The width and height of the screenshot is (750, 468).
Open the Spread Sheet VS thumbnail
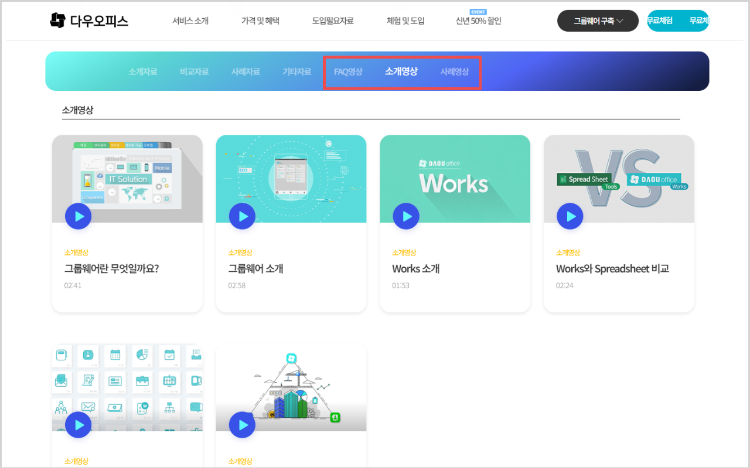click(619, 178)
